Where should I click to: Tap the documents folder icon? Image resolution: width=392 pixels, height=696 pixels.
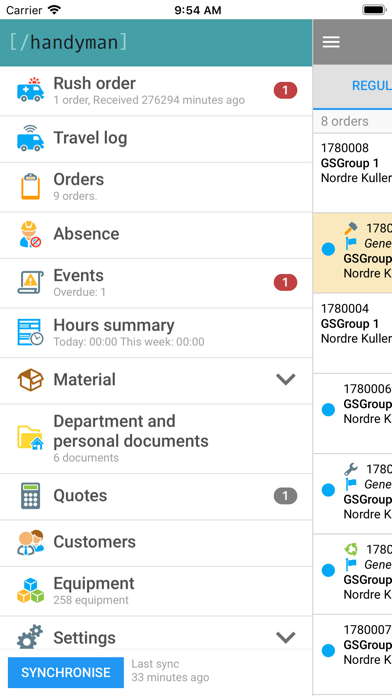click(x=30, y=437)
